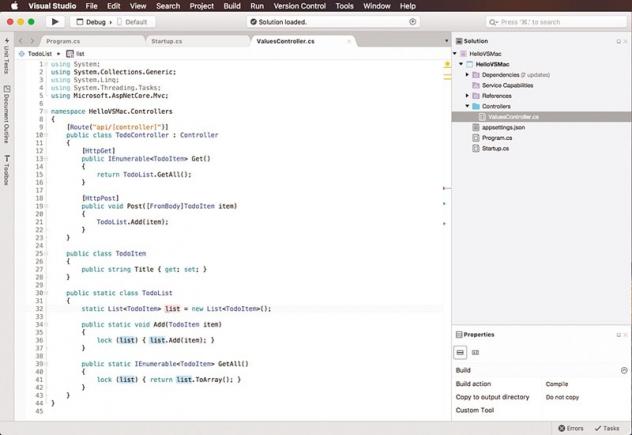
Task: Expand the References folder
Action: pos(467,96)
